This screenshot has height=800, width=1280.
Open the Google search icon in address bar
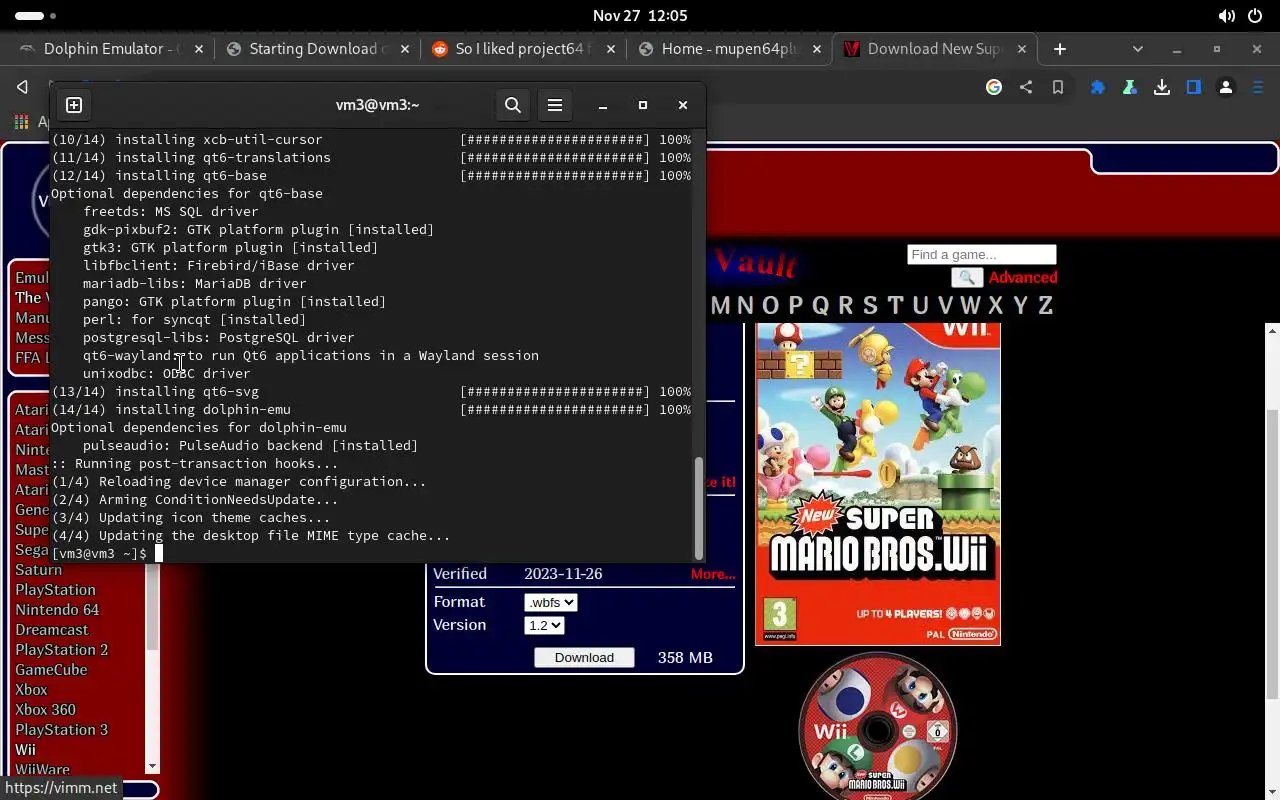tap(994, 87)
